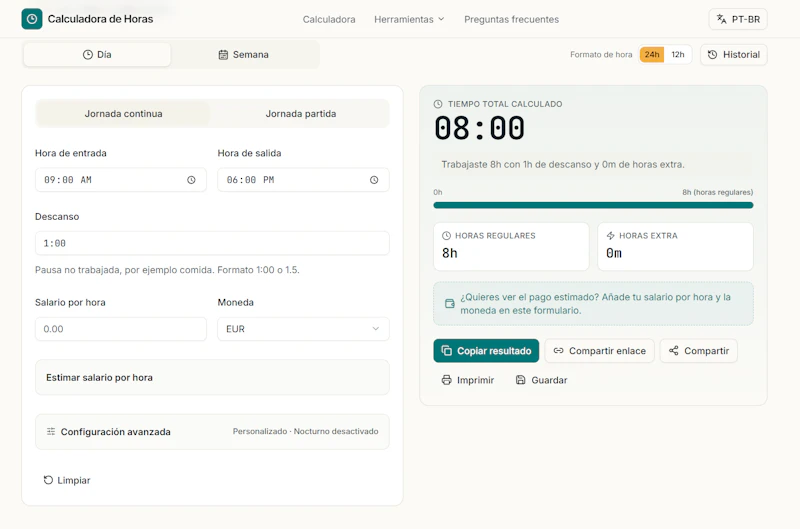Click the Hora de salida time field
This screenshot has width=800, height=529.
click(x=303, y=180)
